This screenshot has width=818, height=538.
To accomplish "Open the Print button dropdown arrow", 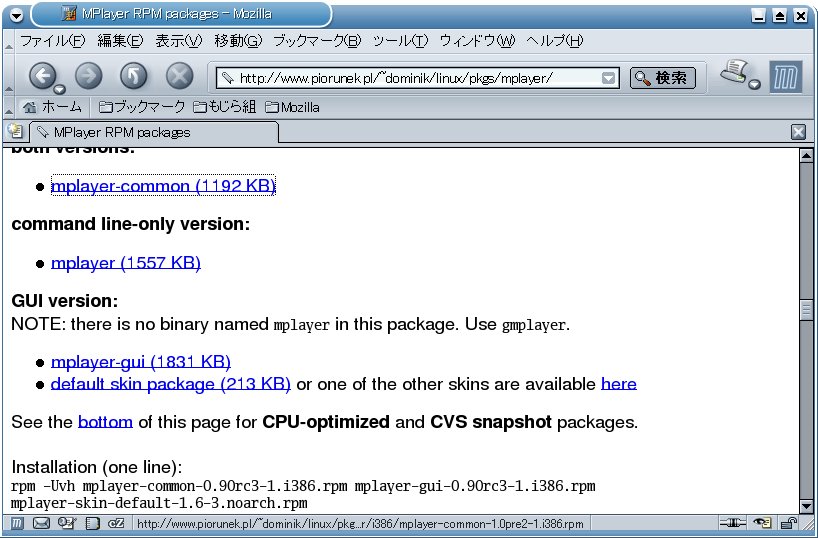I will tap(754, 85).
